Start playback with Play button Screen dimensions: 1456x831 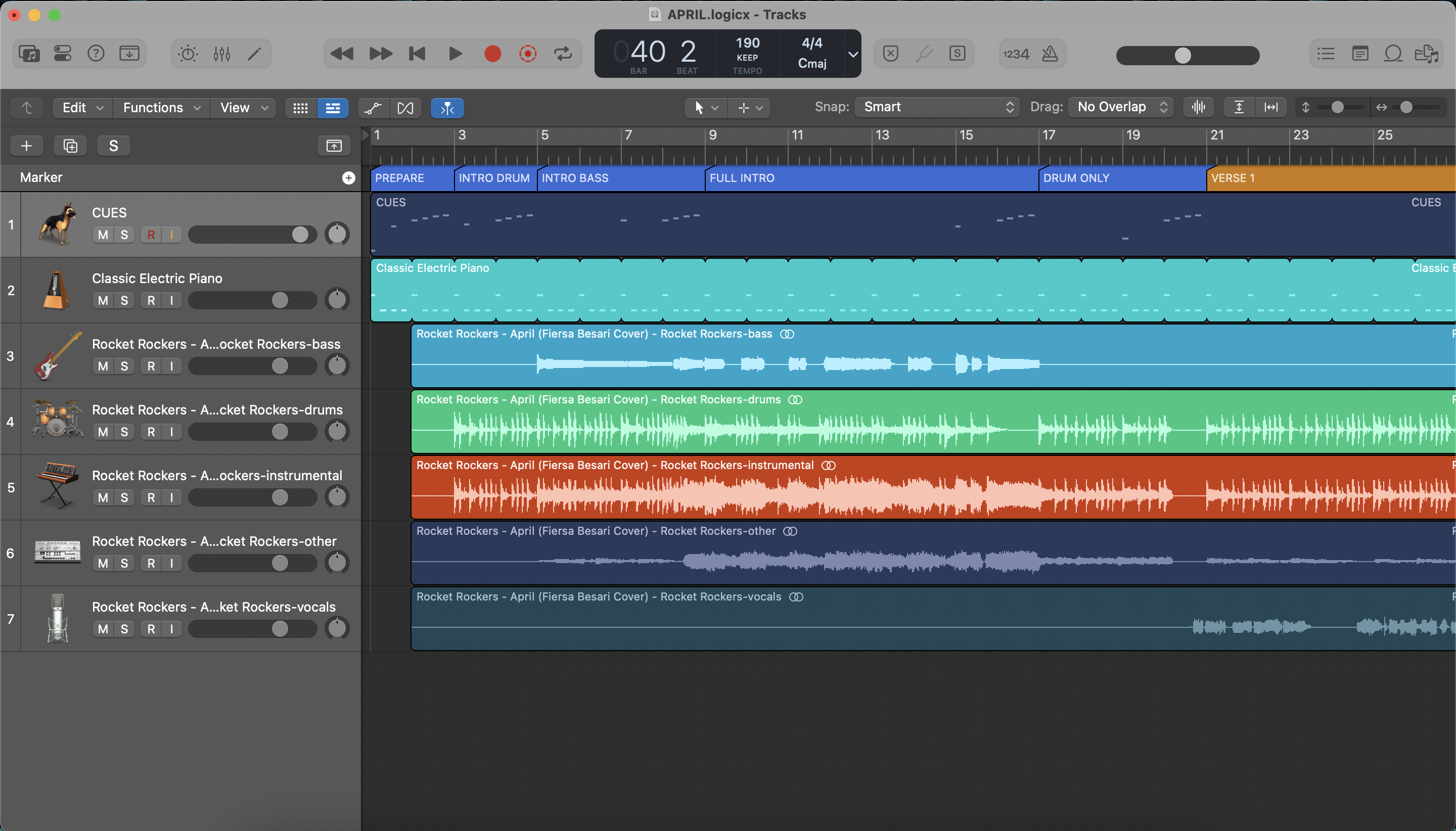(x=455, y=54)
